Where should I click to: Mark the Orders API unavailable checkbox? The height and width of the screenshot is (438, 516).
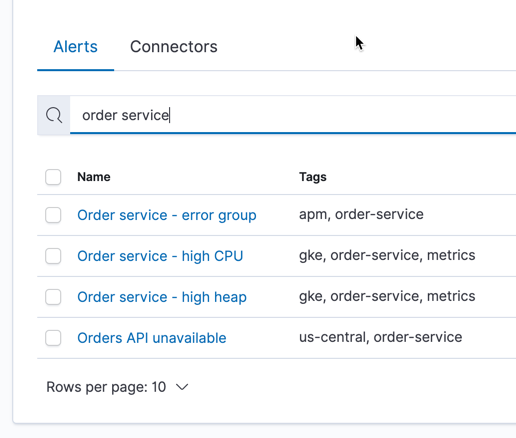click(53, 338)
